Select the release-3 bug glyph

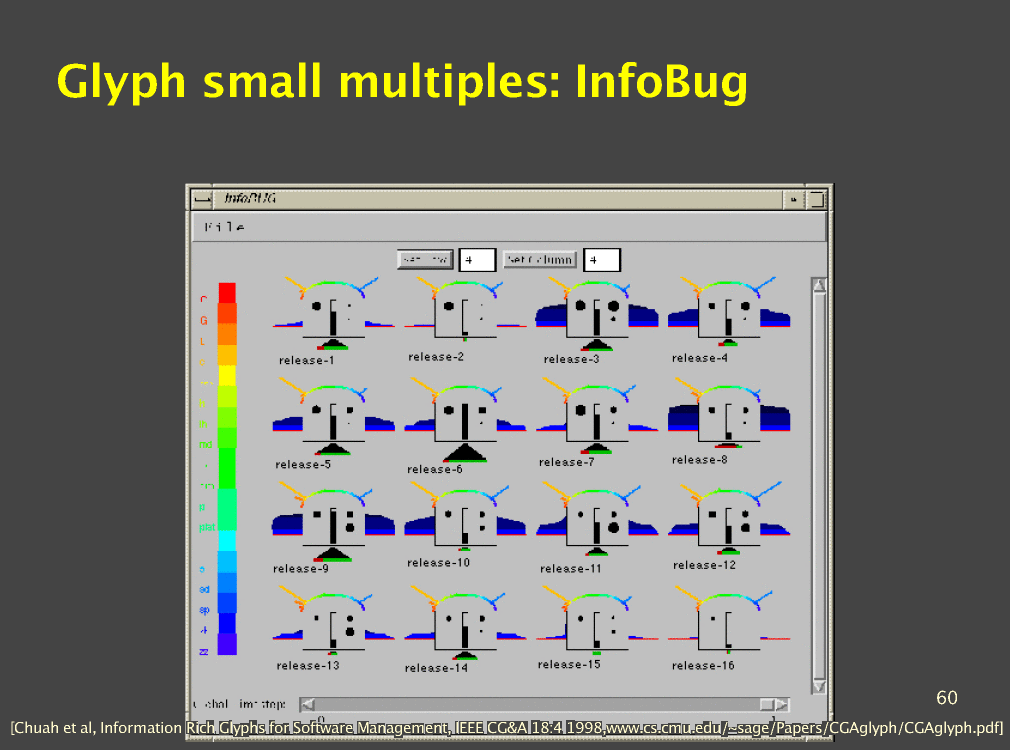(x=597, y=314)
